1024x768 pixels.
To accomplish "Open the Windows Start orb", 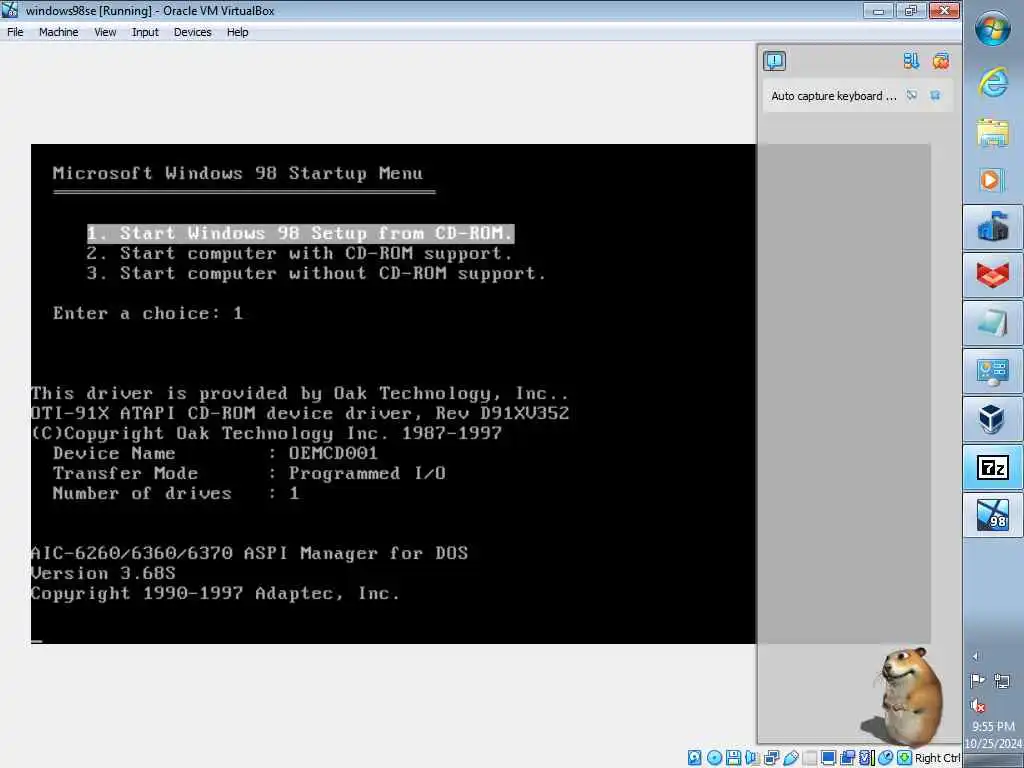I will [x=992, y=29].
